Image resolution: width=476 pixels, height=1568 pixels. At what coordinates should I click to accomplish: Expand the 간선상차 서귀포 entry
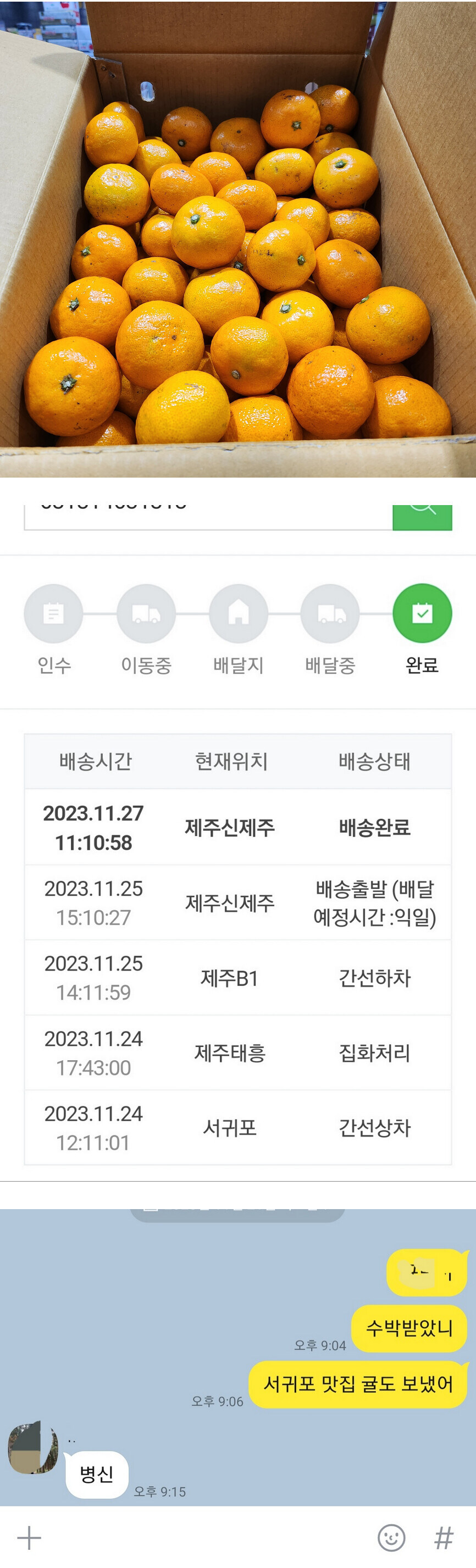[x=238, y=1128]
